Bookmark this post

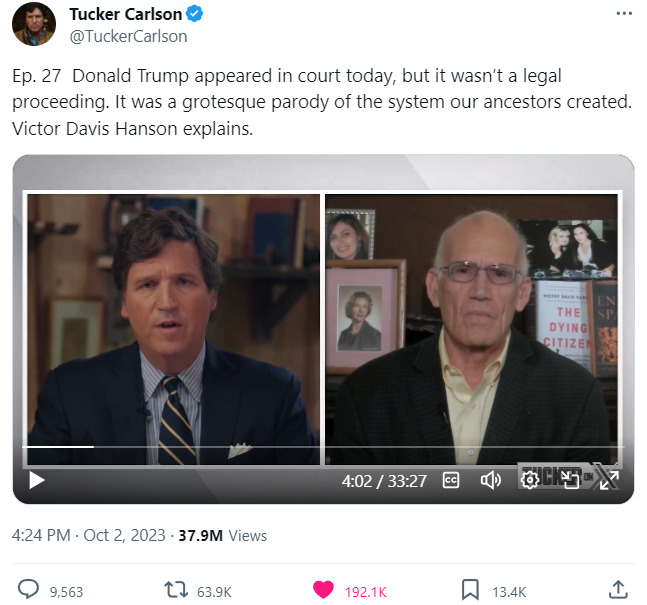coord(469,590)
